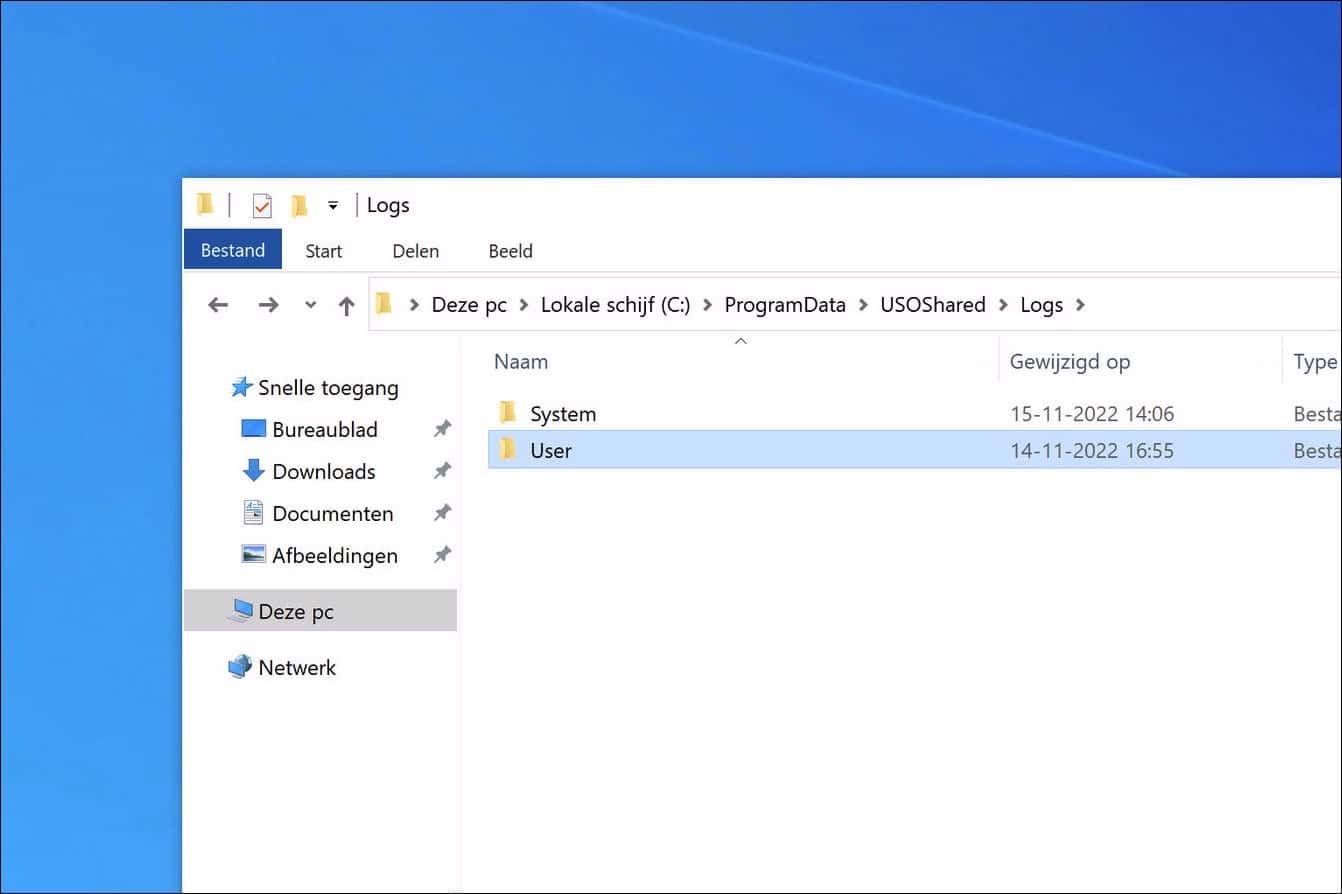Expand the chevron after ProgramData breadcrumb
Screen dimensions: 1342x894
tap(863, 305)
